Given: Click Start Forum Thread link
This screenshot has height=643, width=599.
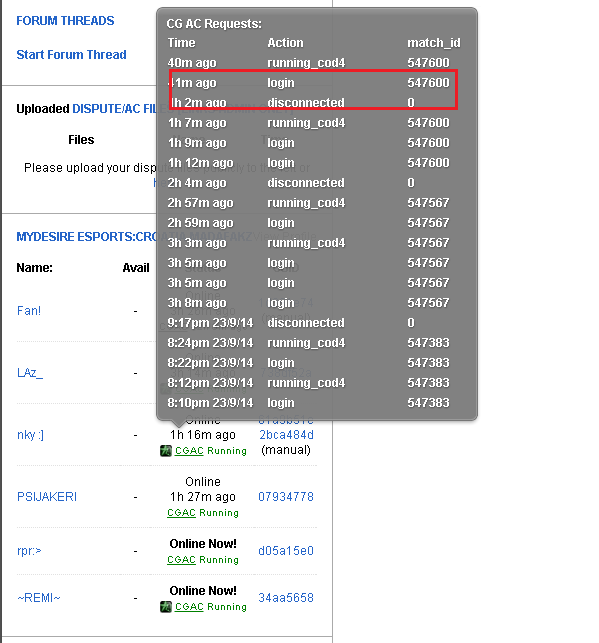Looking at the screenshot, I should (71, 55).
